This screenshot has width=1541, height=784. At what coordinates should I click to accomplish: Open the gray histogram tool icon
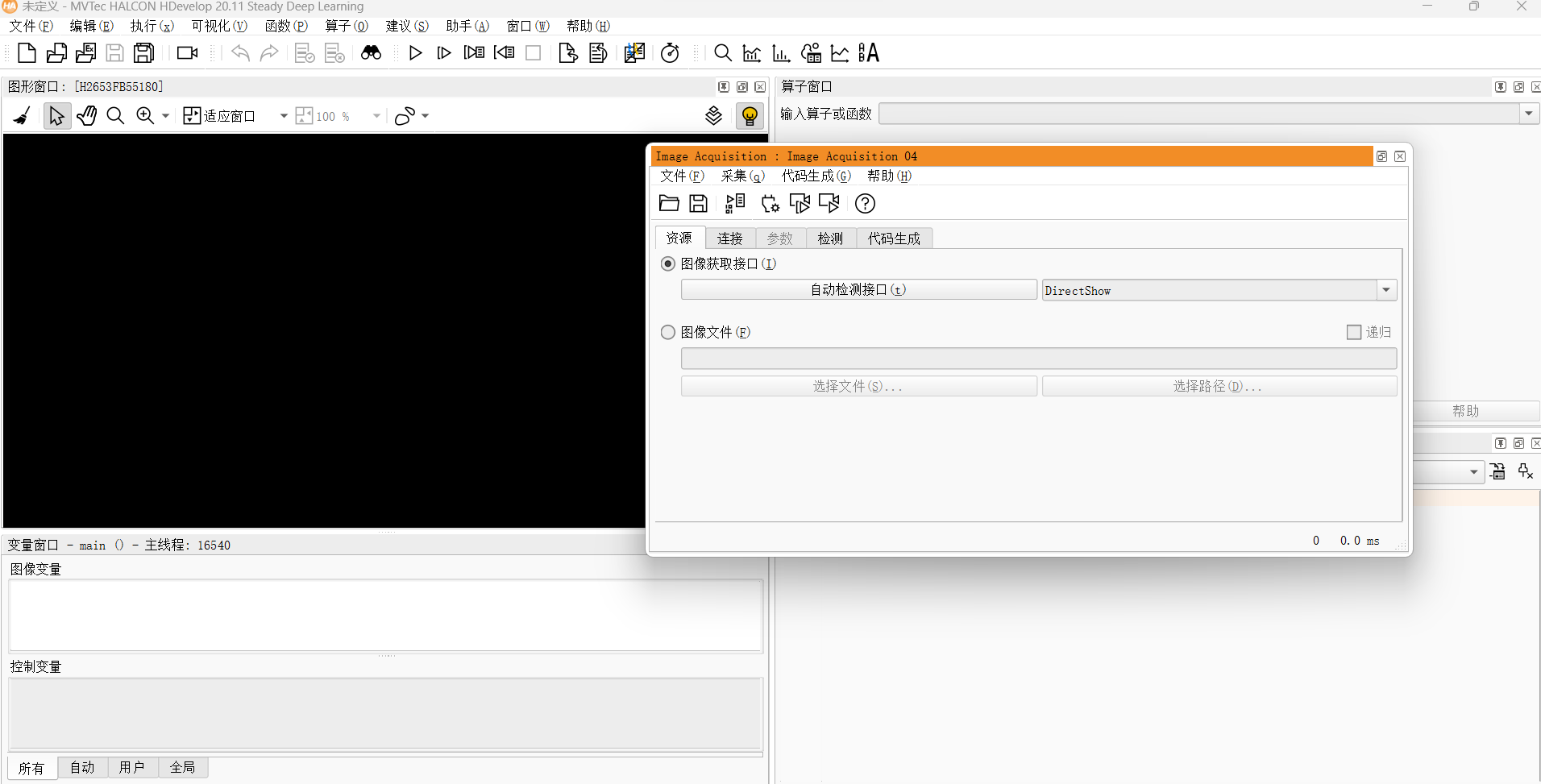[x=752, y=53]
